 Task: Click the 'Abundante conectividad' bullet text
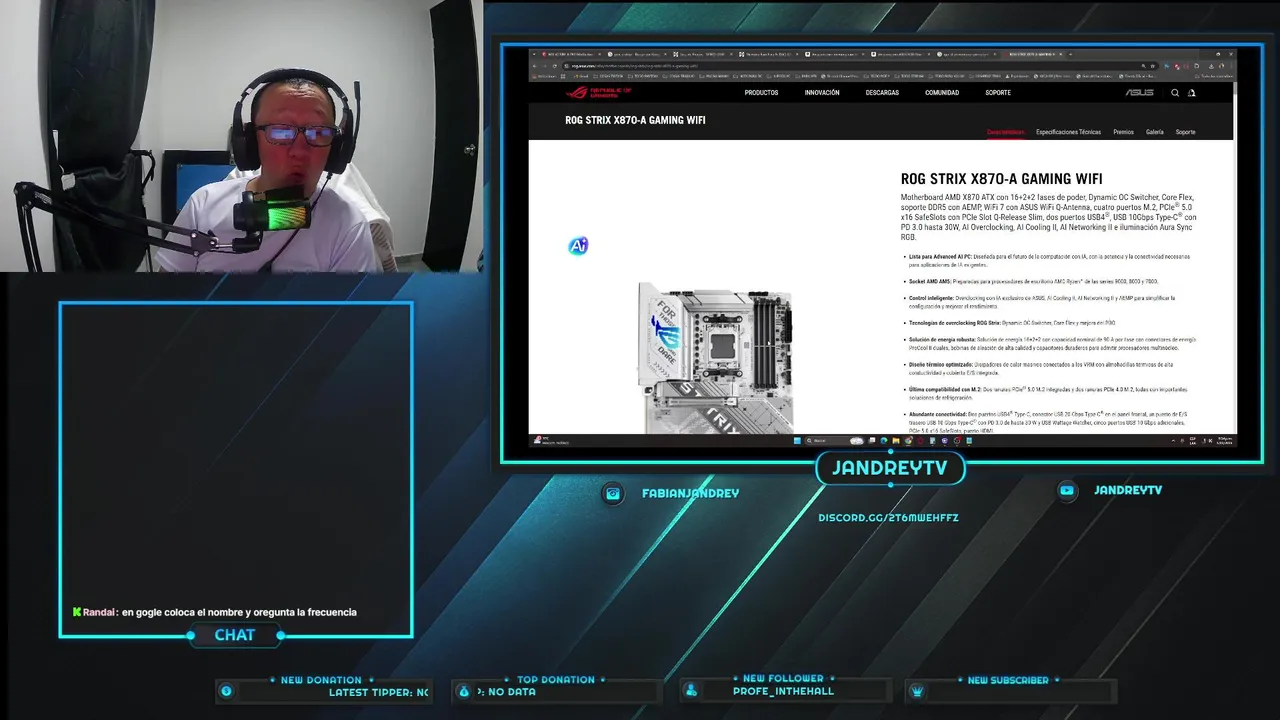1047,422
